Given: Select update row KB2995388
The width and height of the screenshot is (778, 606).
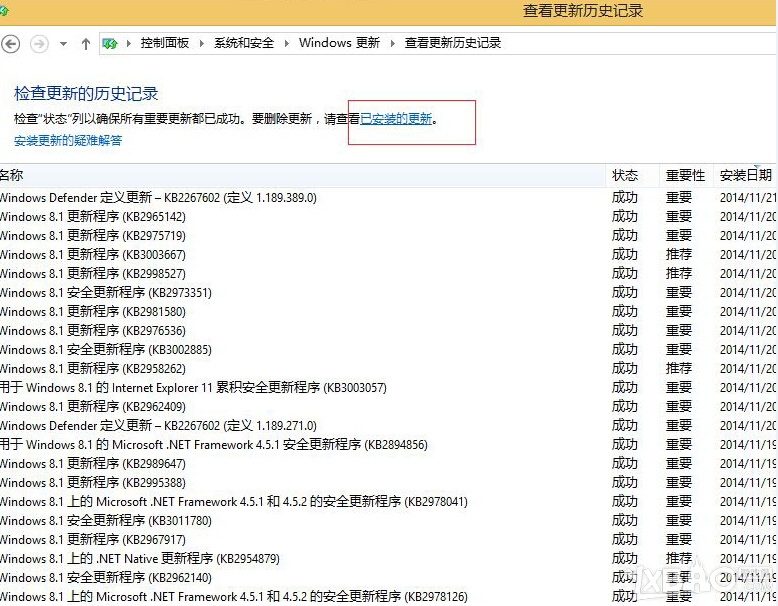Looking at the screenshot, I should (x=389, y=483).
